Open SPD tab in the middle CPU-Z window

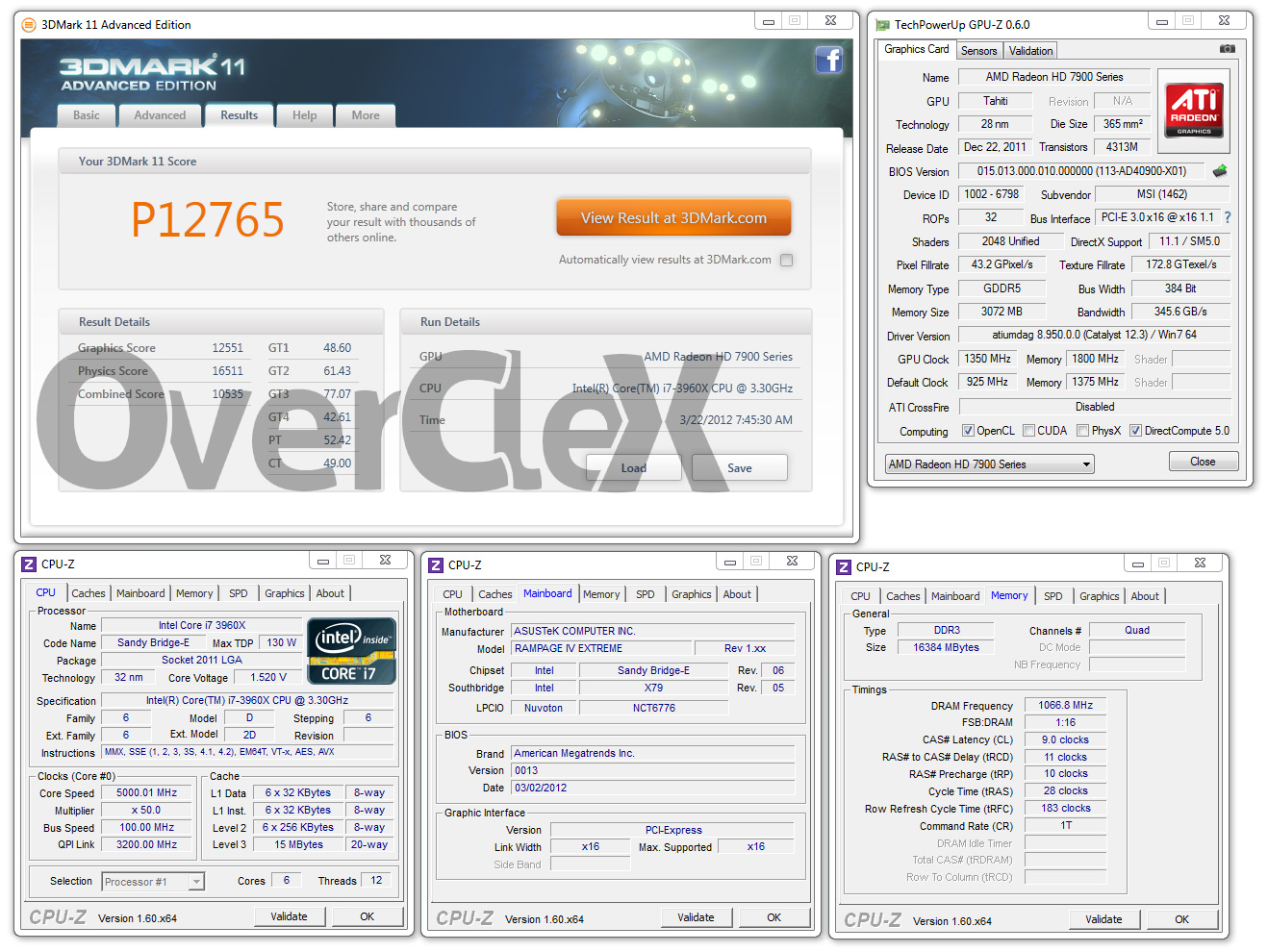(x=646, y=594)
